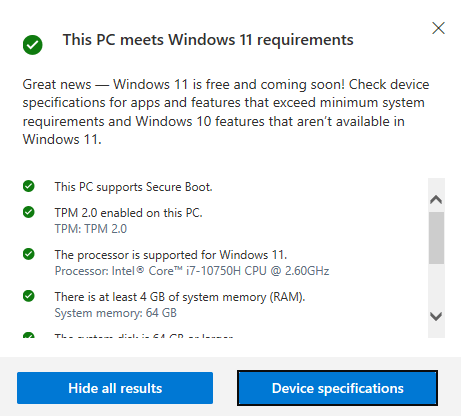Click the results list scroll-up arrow
The width and height of the screenshot is (461, 416).
(436, 199)
